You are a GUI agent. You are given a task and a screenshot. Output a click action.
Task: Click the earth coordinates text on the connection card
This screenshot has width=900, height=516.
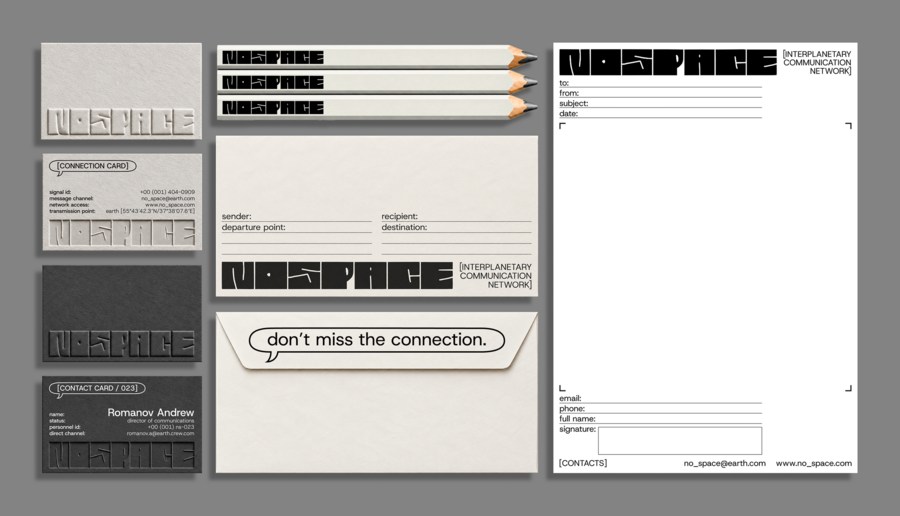tap(150, 211)
